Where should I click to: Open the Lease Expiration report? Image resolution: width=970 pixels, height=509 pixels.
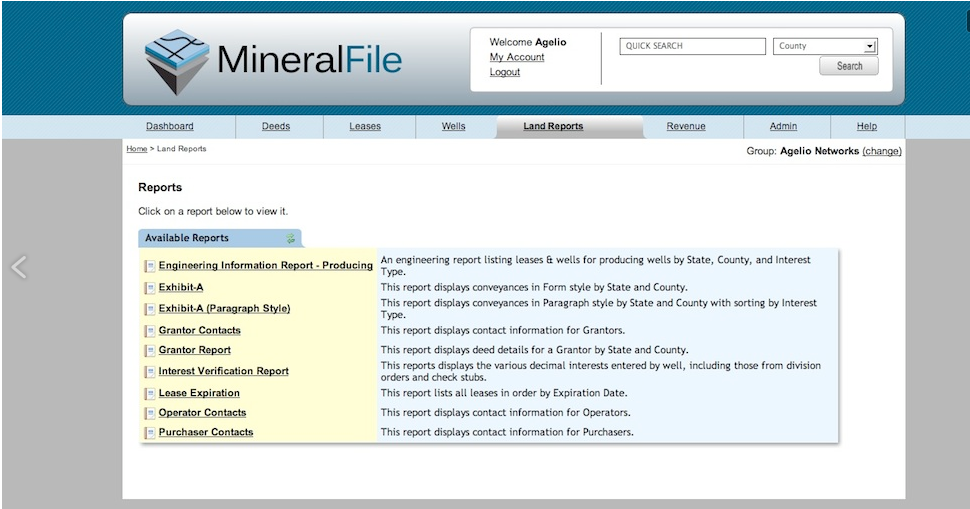(199, 393)
